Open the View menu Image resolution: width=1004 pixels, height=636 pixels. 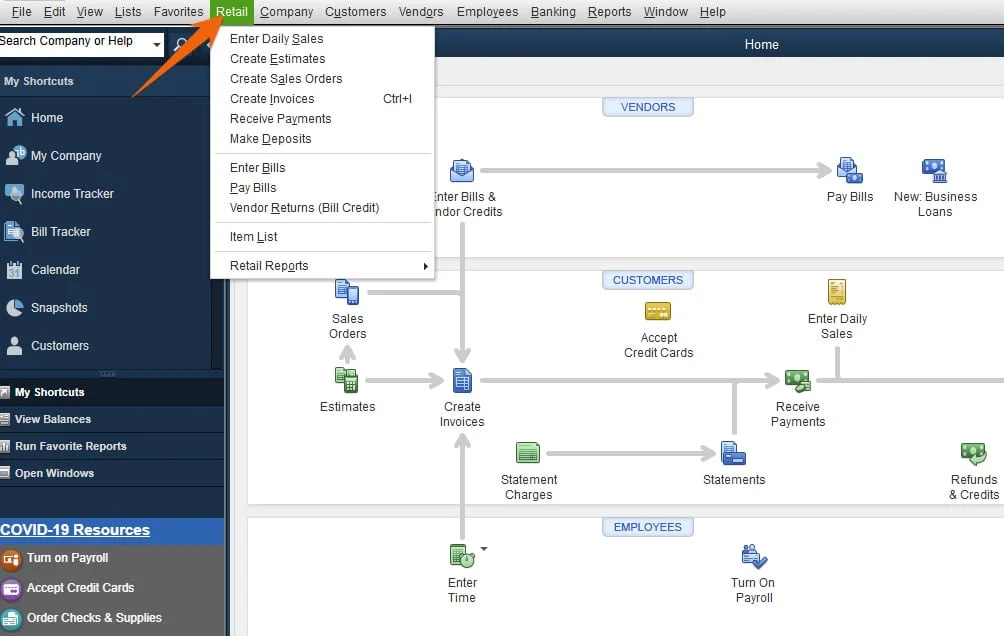point(90,12)
